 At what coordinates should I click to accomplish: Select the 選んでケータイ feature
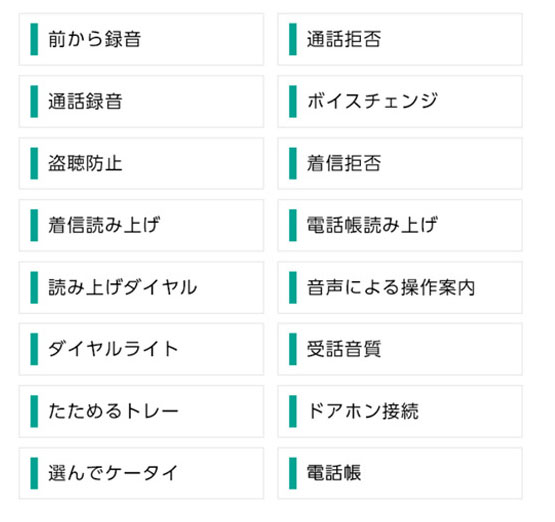(141, 474)
